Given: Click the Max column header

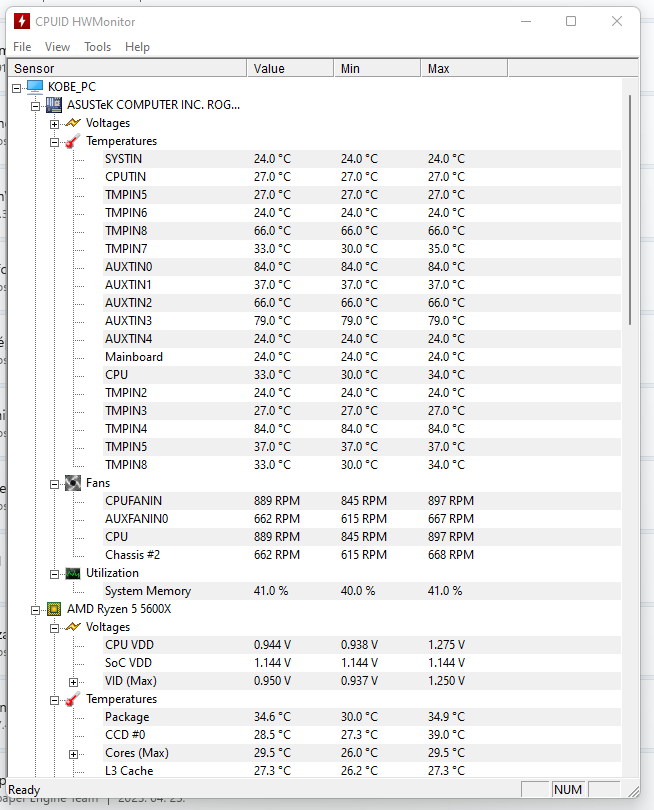Looking at the screenshot, I should [464, 68].
